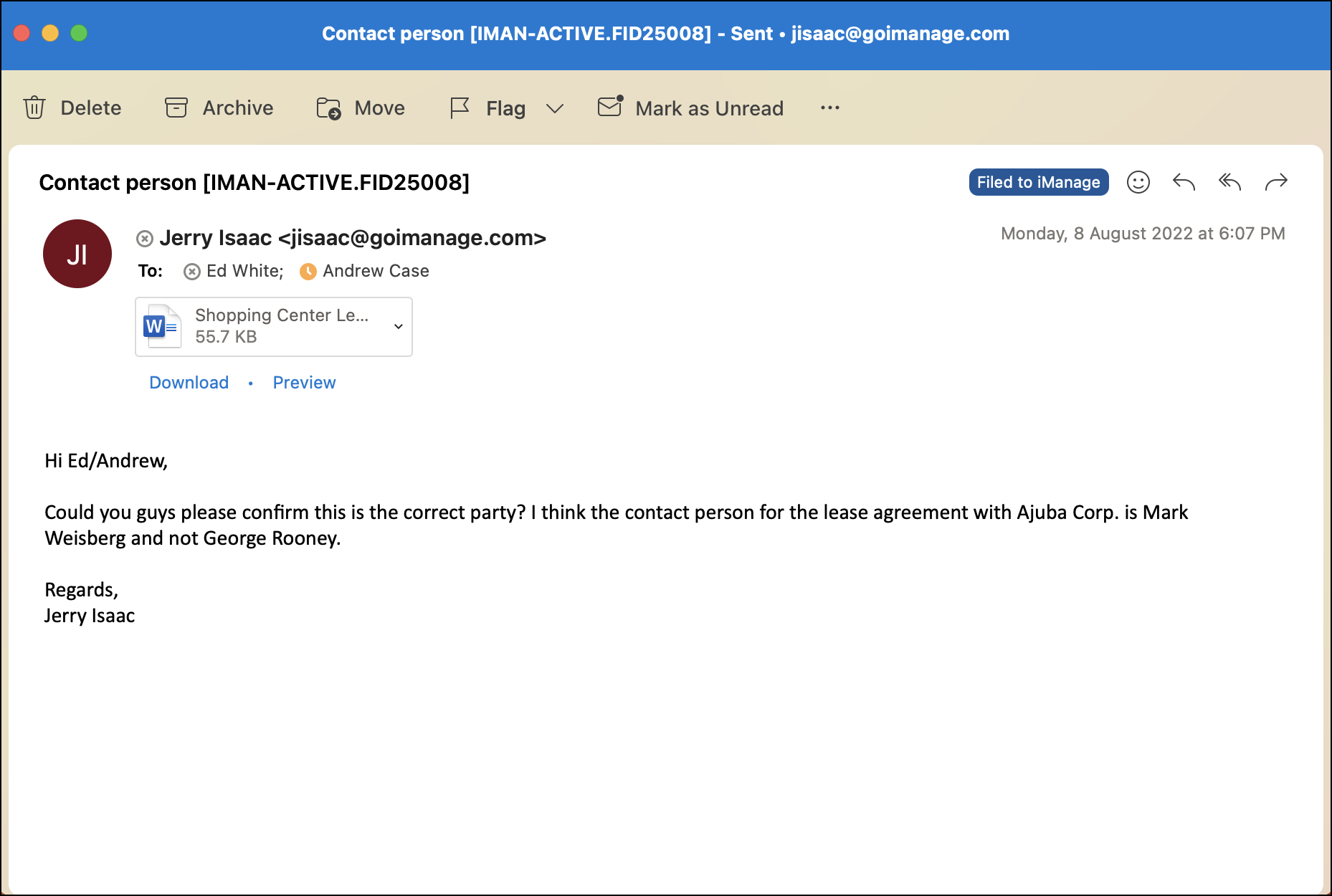
Task: Expand the attachment options chevron
Action: click(x=398, y=326)
